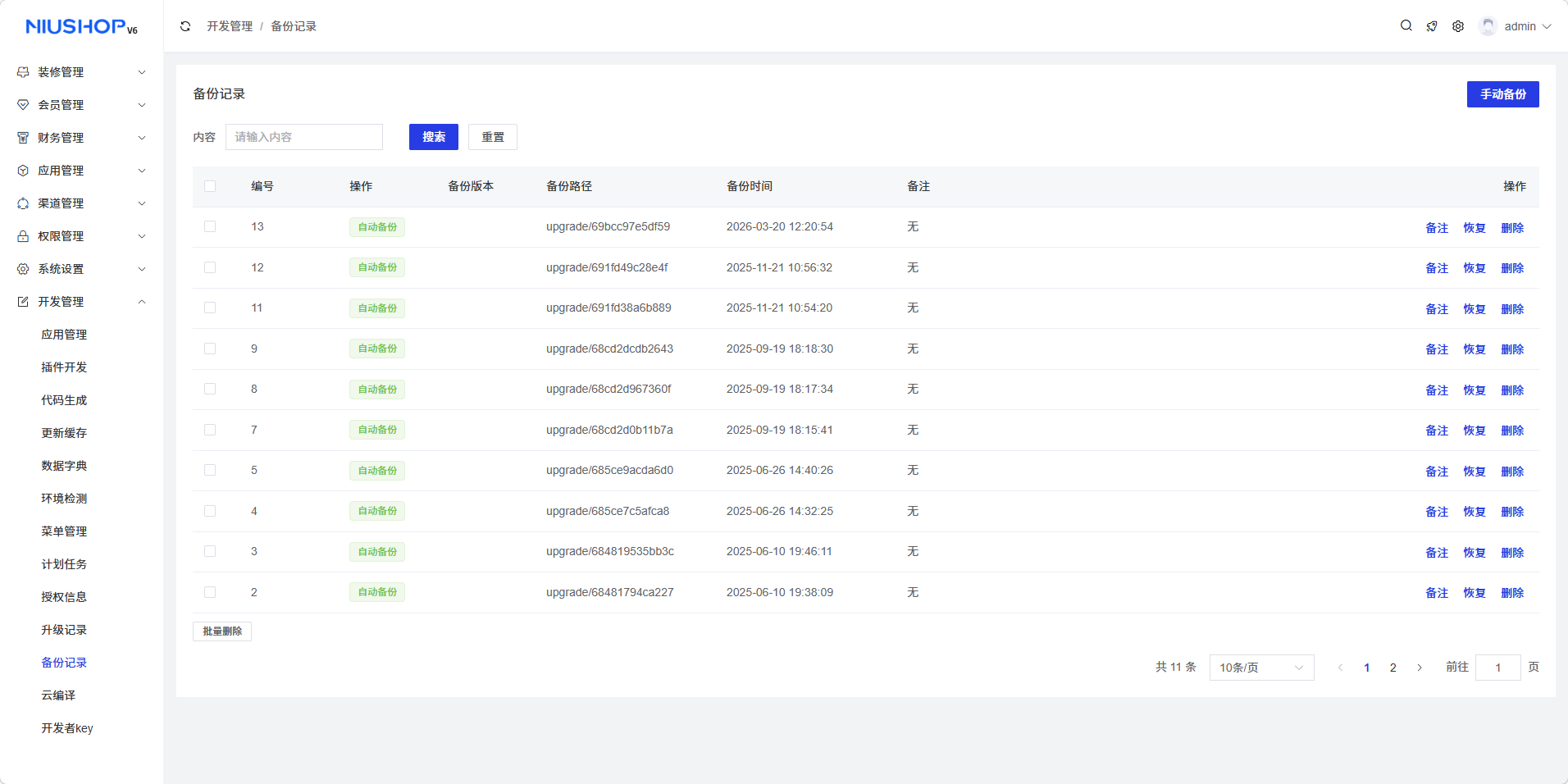Open the 10条/页 page size dropdown
The height and width of the screenshot is (784, 1568).
click(1260, 668)
